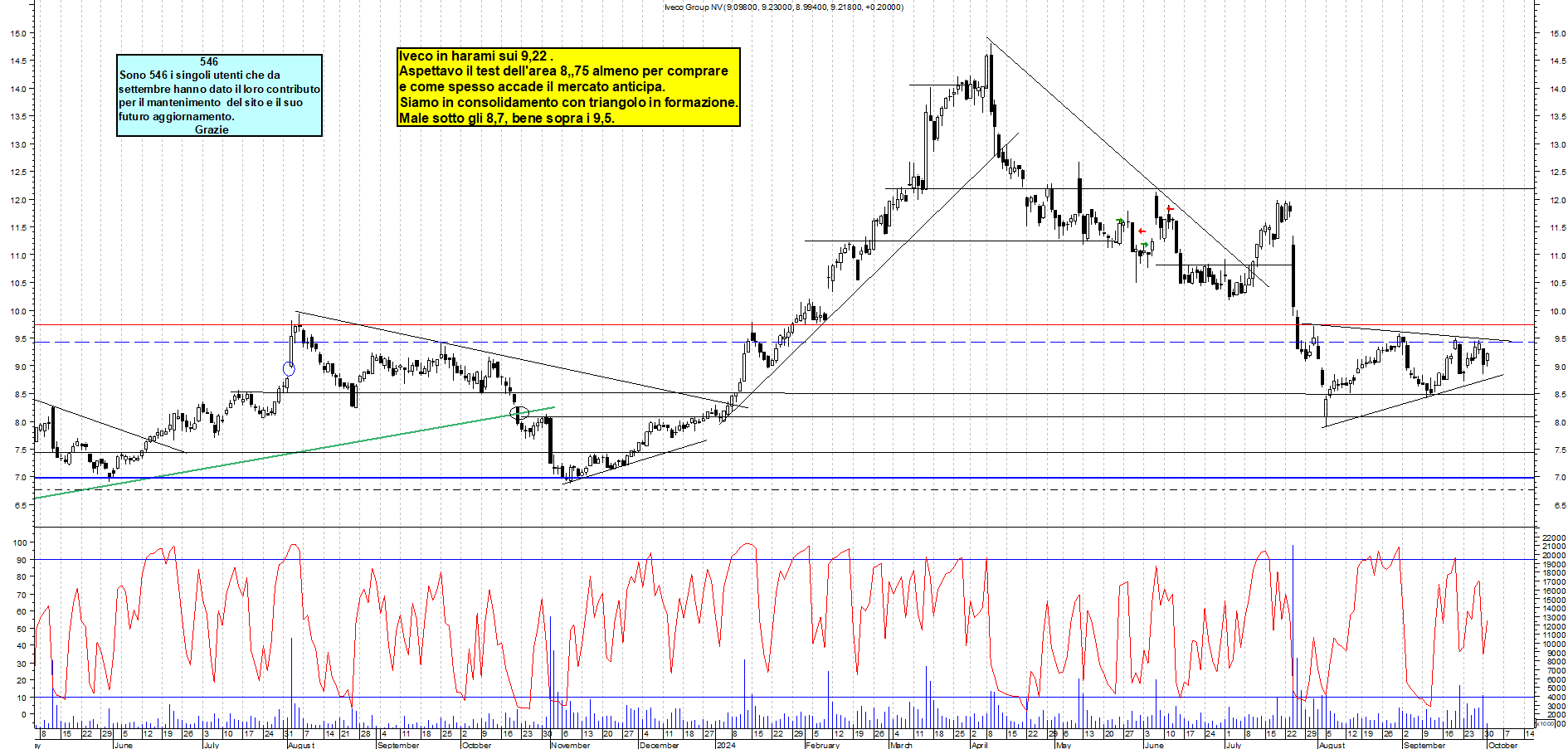The width and height of the screenshot is (1568, 749).
Task: Select the '546' heading in the cyan box
Action: pos(209,61)
